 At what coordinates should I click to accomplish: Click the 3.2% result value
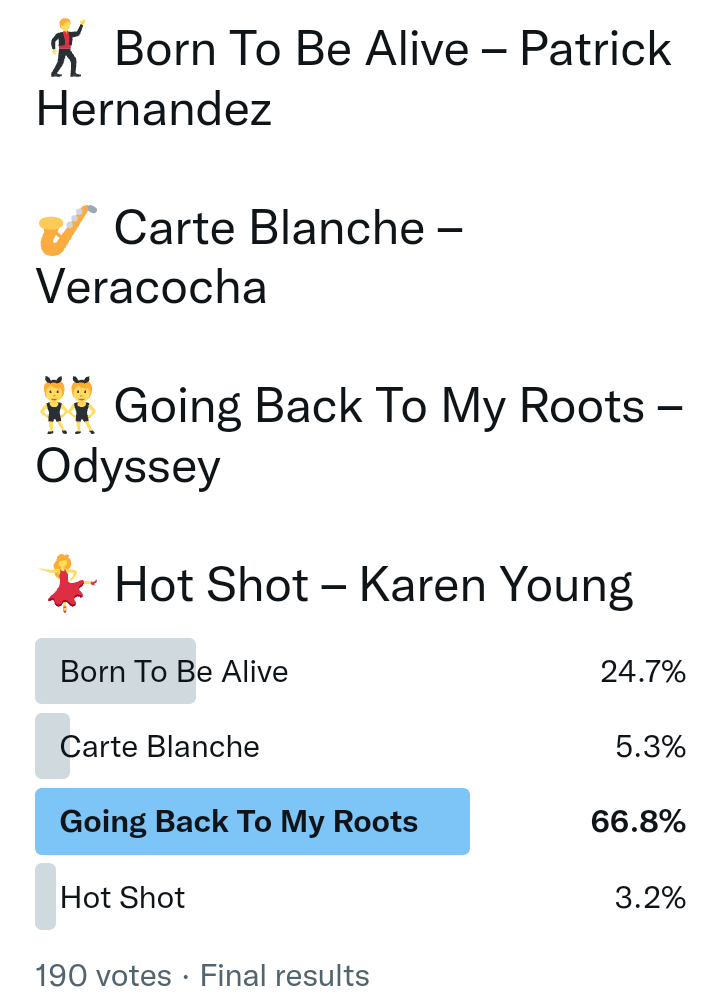(650, 897)
